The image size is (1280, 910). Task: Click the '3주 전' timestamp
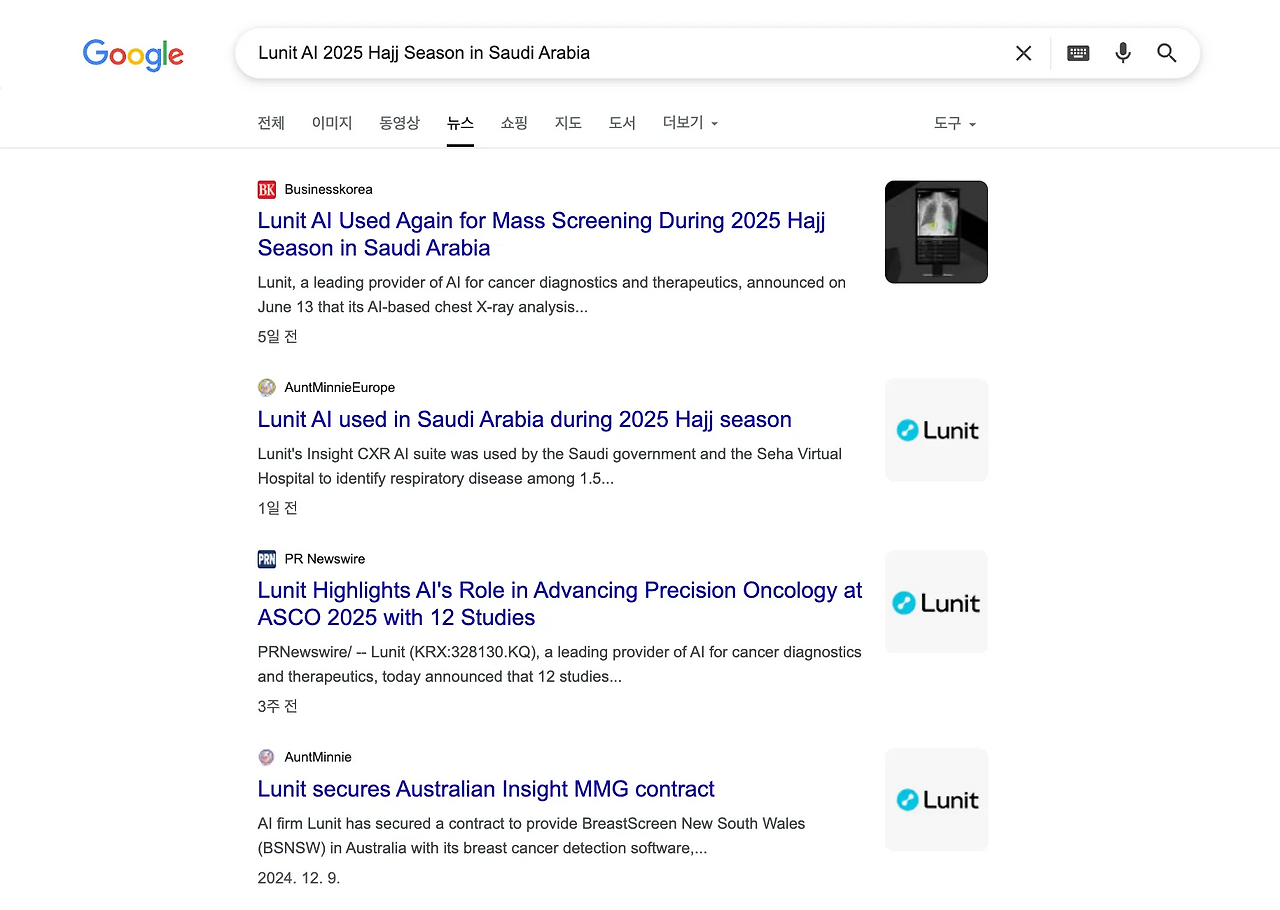278,706
